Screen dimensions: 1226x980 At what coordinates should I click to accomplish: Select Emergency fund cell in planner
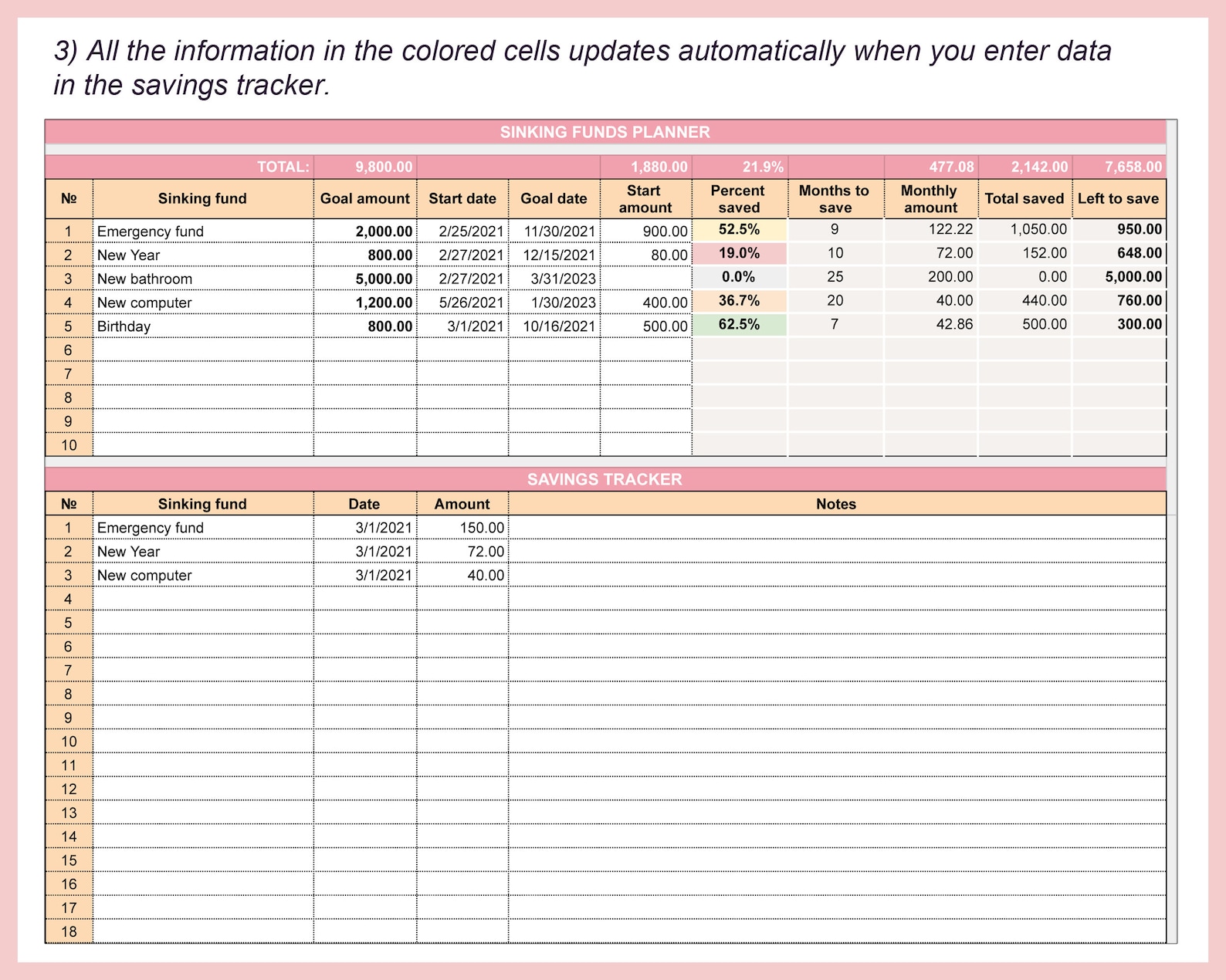[x=203, y=231]
